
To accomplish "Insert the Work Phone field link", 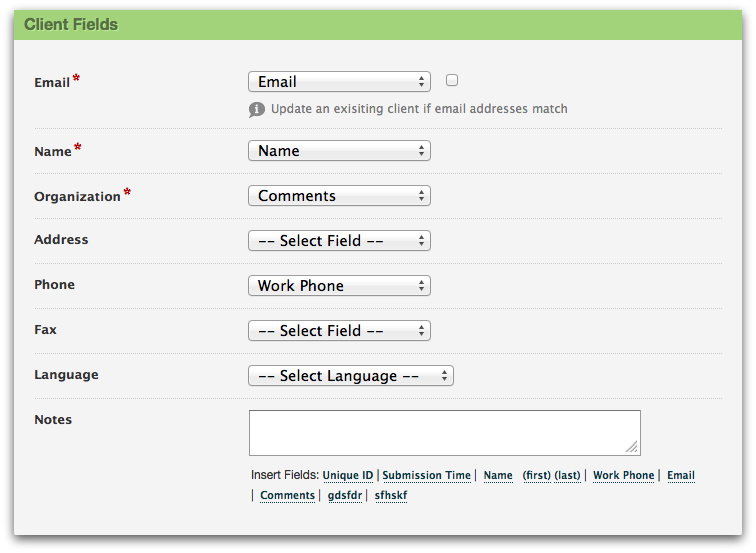I will tap(624, 476).
